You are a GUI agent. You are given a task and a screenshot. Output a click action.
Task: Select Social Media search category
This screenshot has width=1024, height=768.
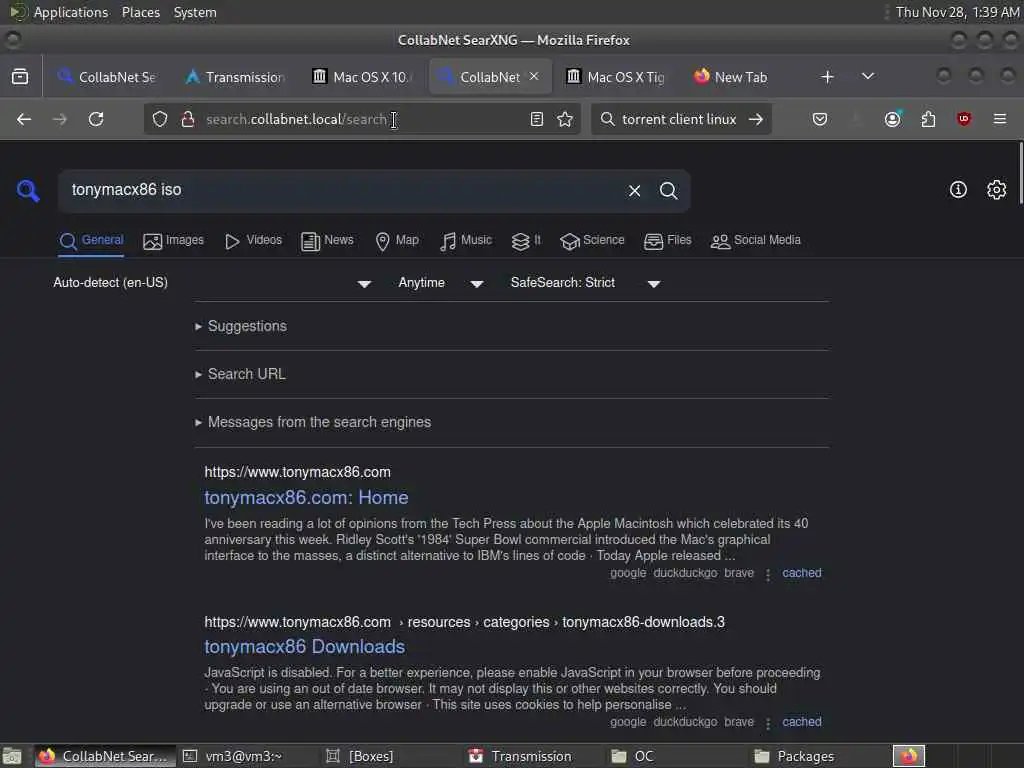pyautogui.click(x=756, y=240)
